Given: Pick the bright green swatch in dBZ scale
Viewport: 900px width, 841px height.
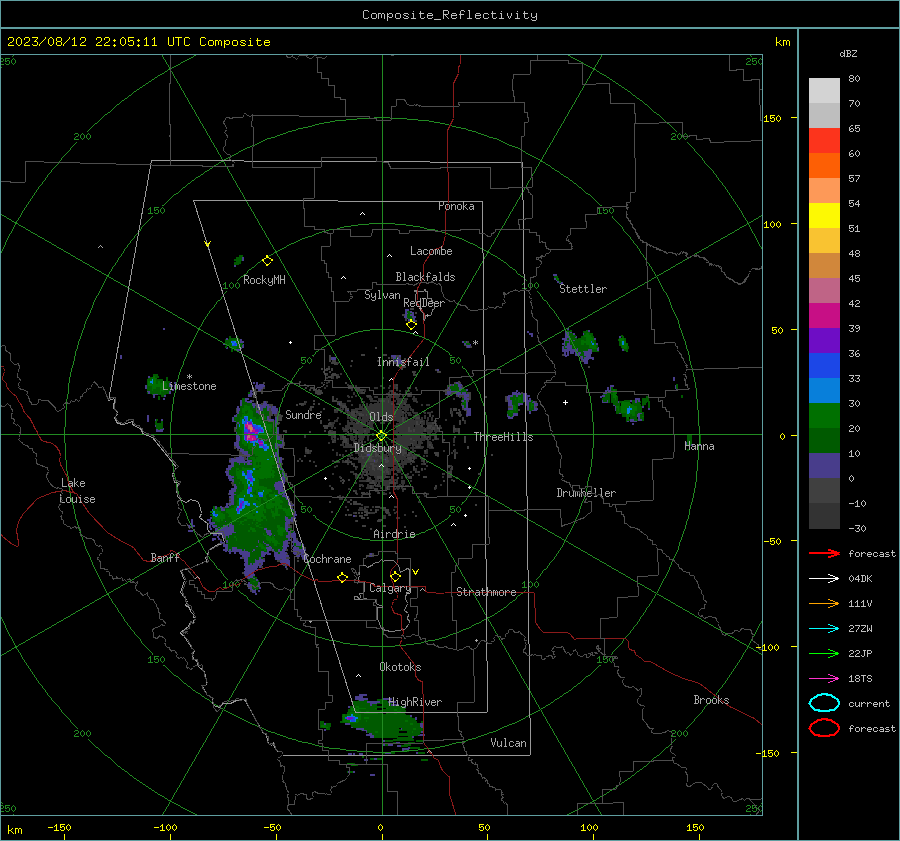Looking at the screenshot, I should pyautogui.click(x=824, y=415).
